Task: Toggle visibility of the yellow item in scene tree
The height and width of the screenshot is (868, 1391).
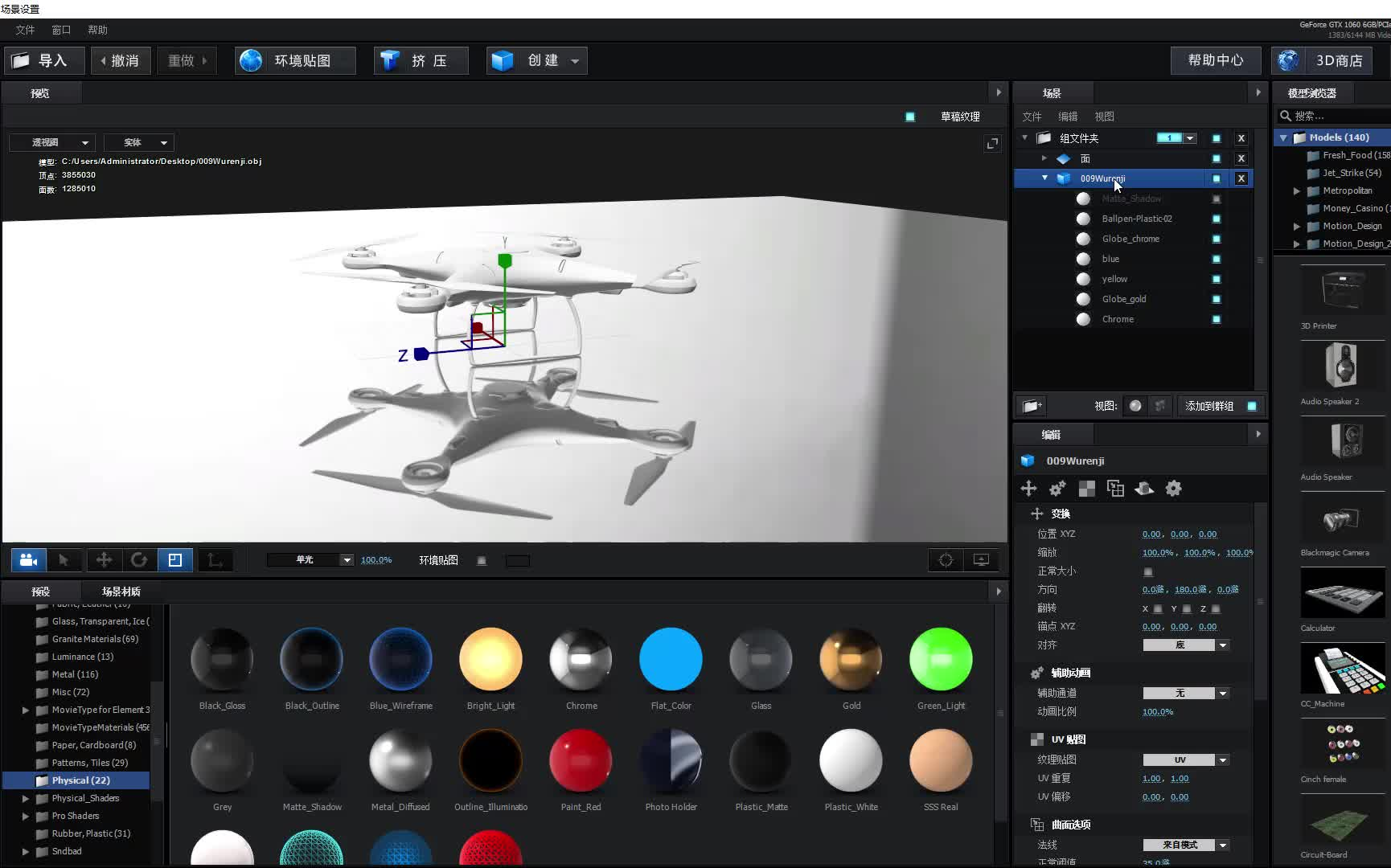Action: click(x=1217, y=279)
